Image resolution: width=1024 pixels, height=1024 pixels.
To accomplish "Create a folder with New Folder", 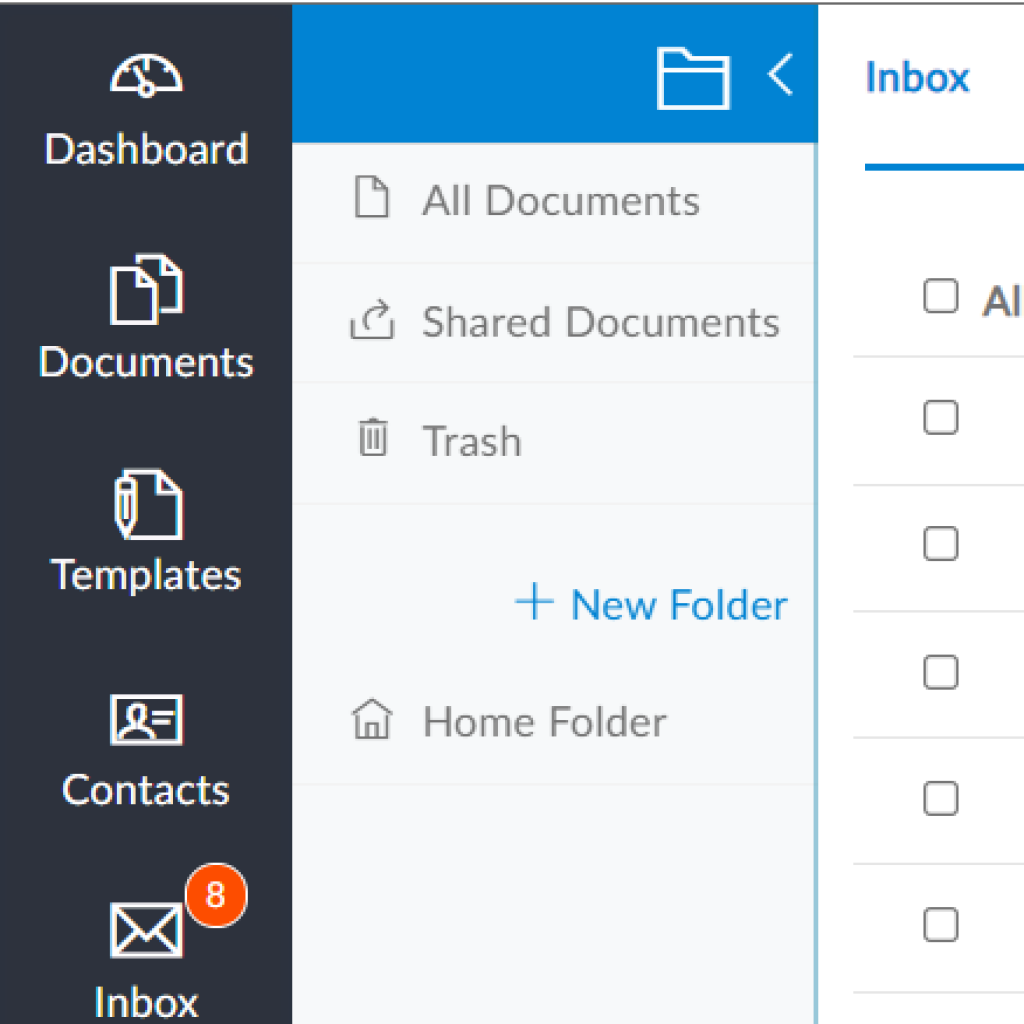I will coord(651,604).
